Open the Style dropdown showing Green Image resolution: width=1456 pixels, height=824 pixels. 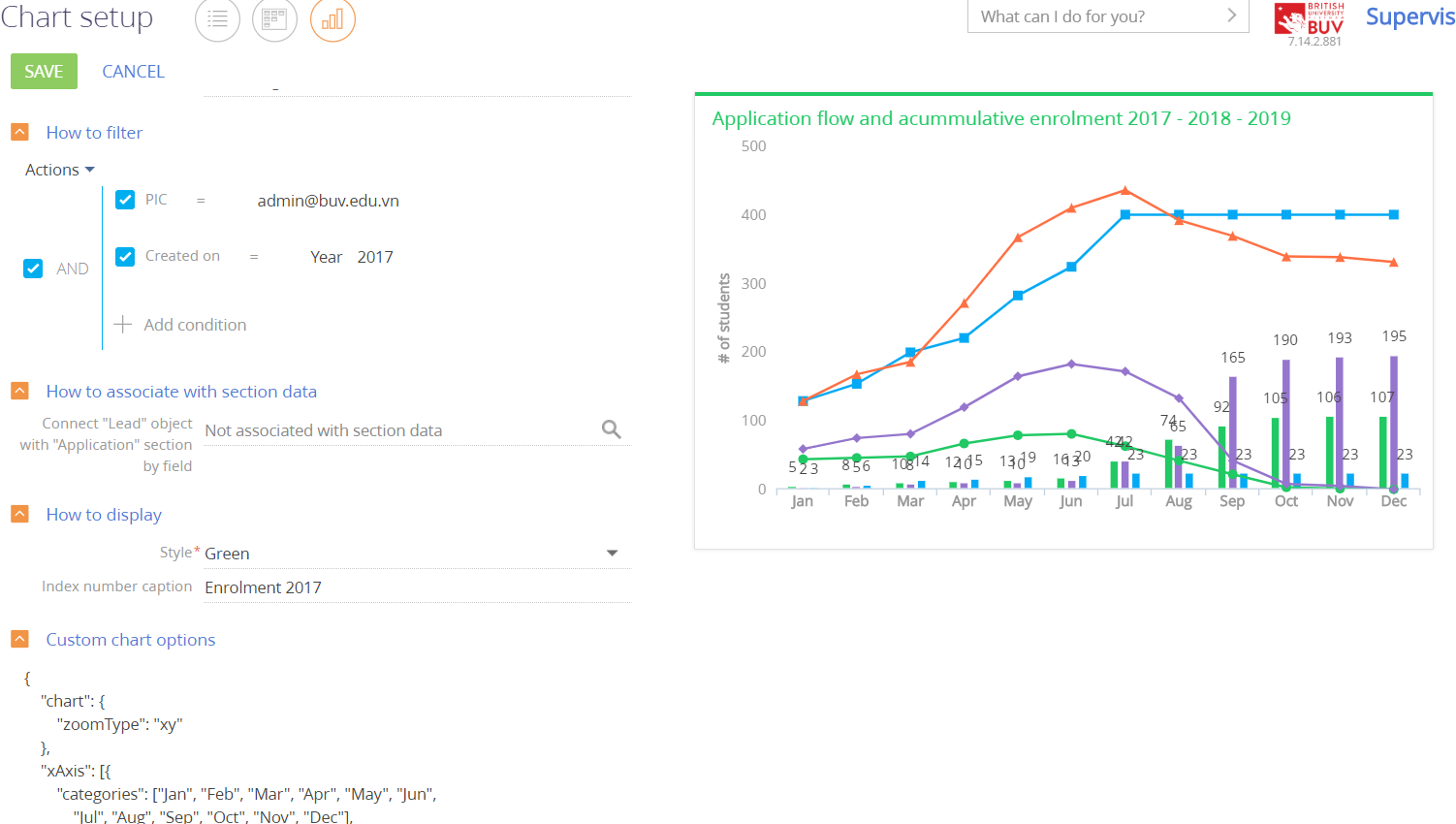[612, 552]
